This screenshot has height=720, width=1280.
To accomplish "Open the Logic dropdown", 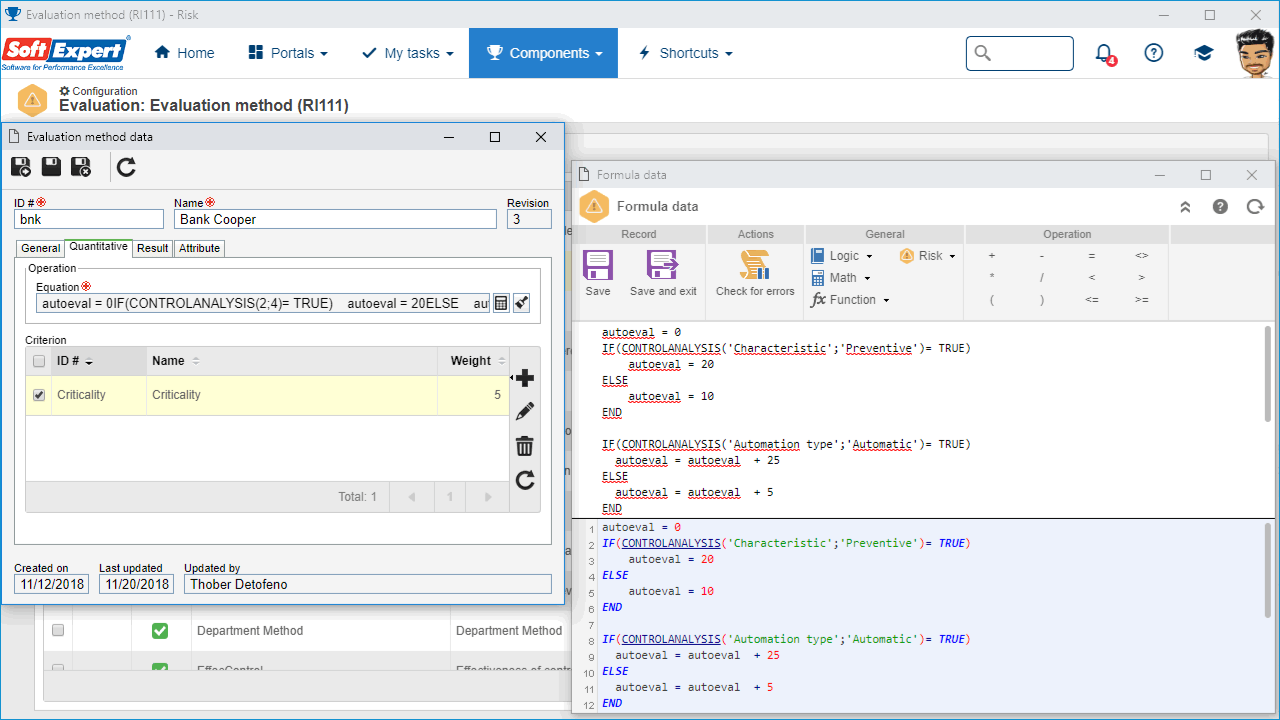I will (x=841, y=256).
